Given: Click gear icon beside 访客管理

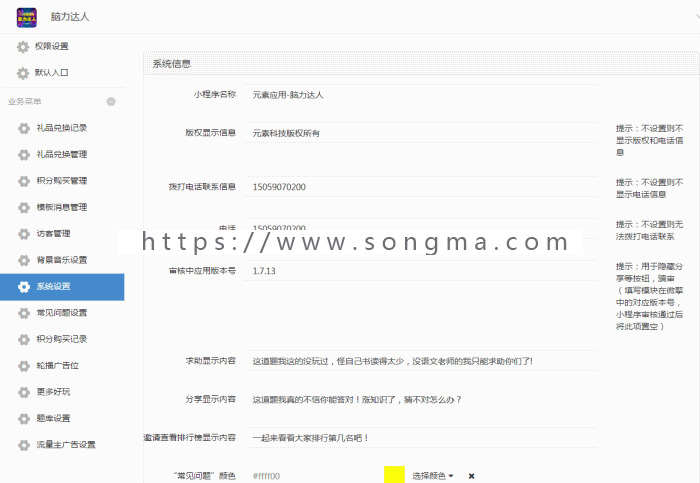Looking at the screenshot, I should tap(24, 233).
